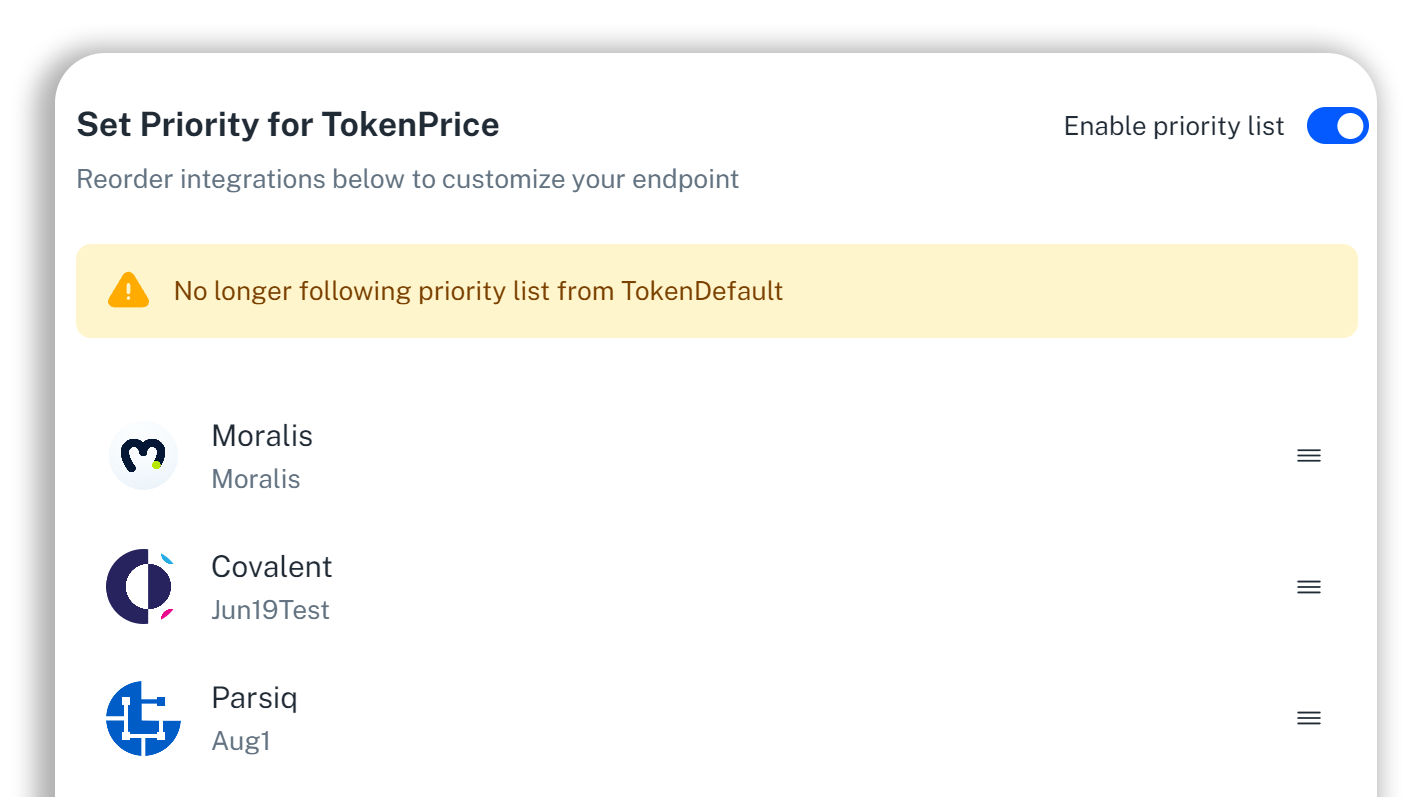Select the bold Moralis integration name
Image resolution: width=1427 pixels, height=797 pixels.
[262, 436]
